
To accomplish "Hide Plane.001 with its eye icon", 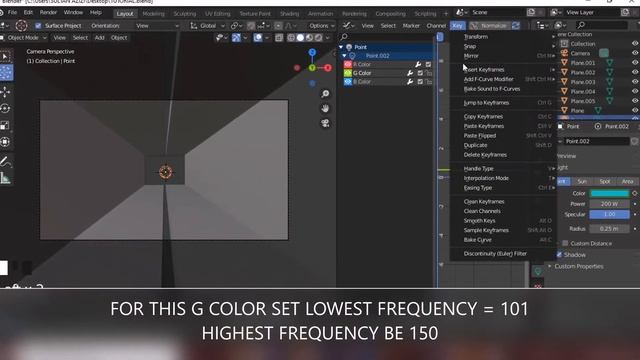I will click(635, 63).
